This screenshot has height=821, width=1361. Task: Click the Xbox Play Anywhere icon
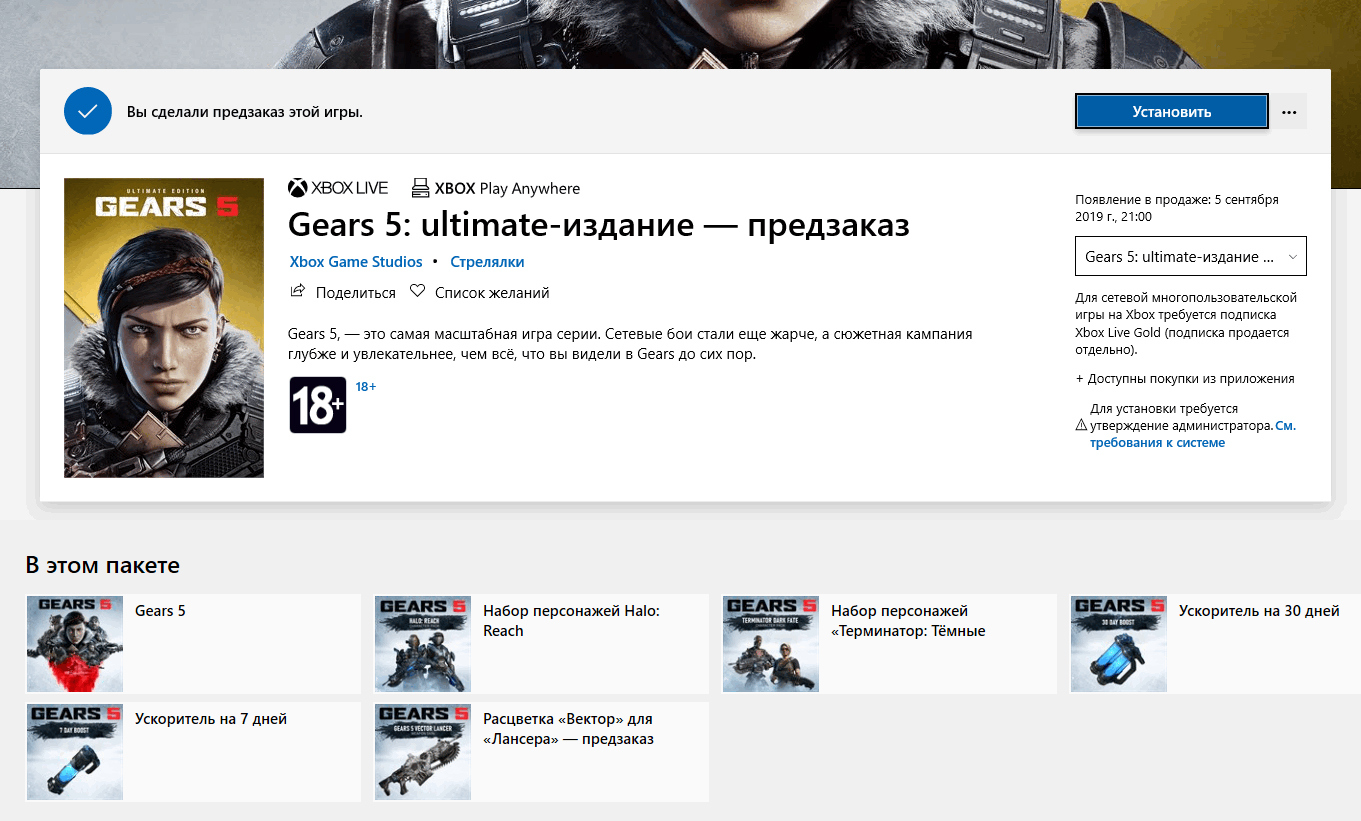pyautogui.click(x=421, y=188)
